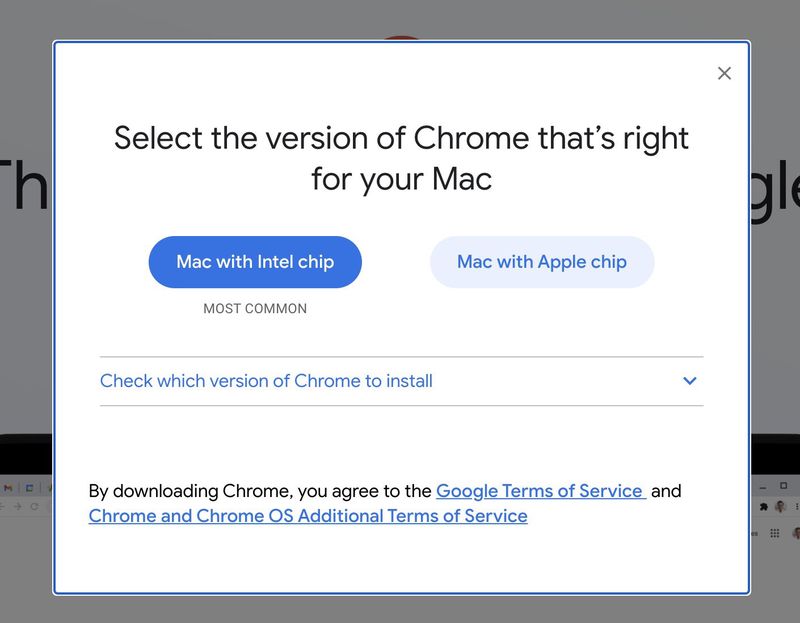This screenshot has height=623, width=800.
Task: Select the "Mac with Intel chip" option
Action: [x=255, y=262]
